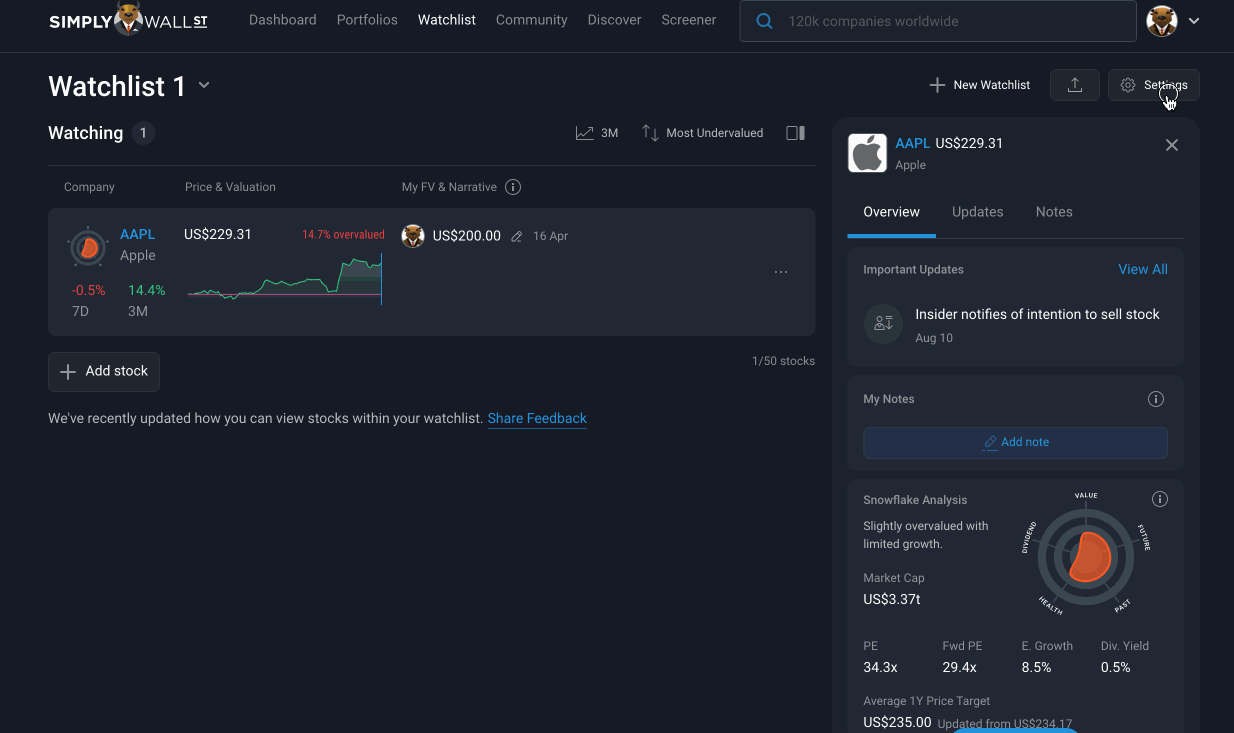
Task: Open watchlist Settings
Action: pos(1153,85)
